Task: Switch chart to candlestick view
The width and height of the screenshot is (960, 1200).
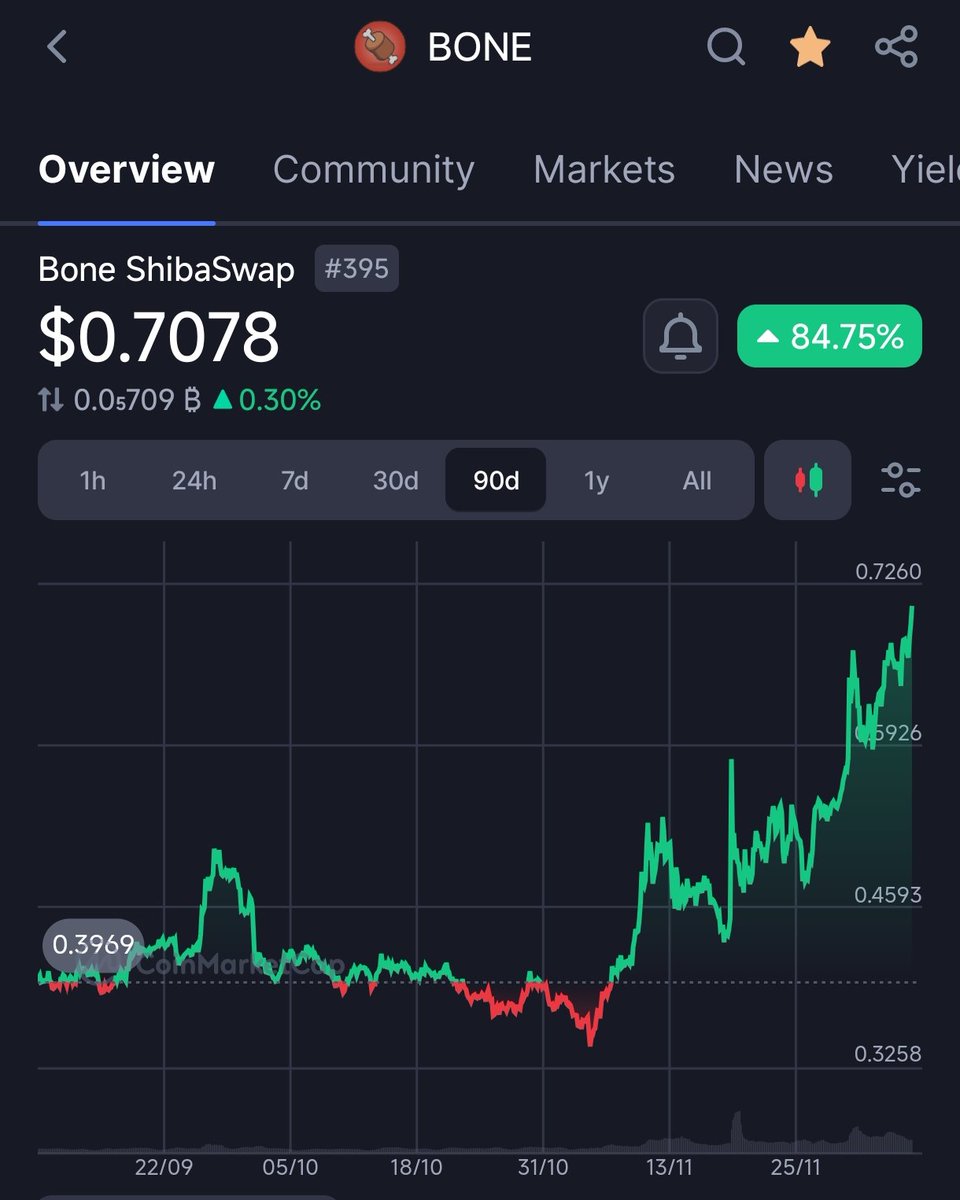Action: click(x=807, y=481)
